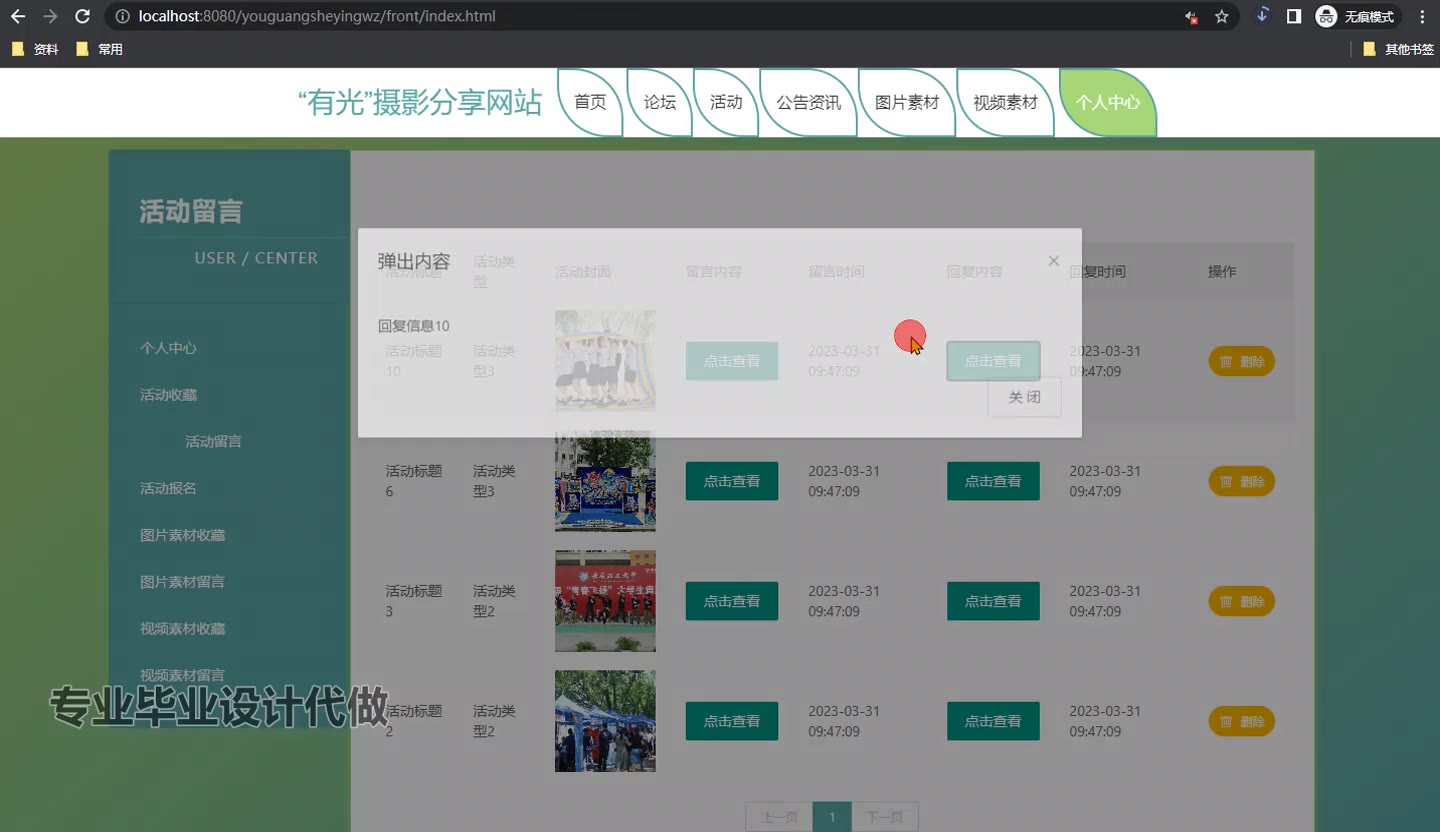The image size is (1440, 832).
Task: Open the 图片素材 navigation tab
Action: pos(907,102)
